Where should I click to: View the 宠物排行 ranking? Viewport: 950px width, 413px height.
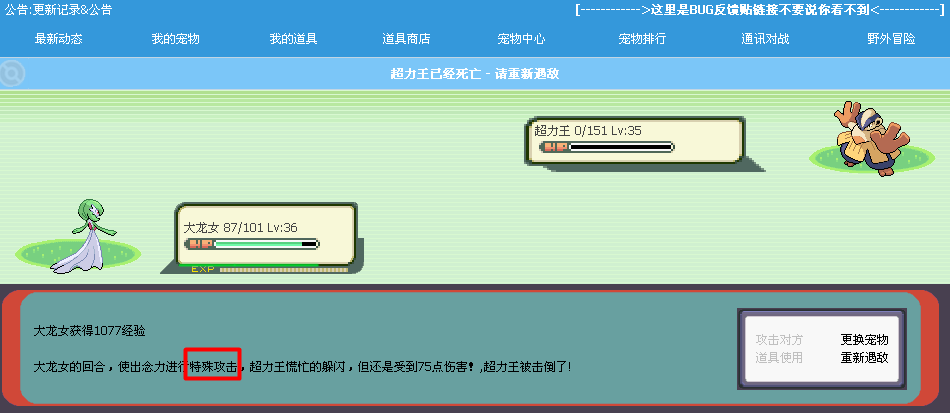642,39
